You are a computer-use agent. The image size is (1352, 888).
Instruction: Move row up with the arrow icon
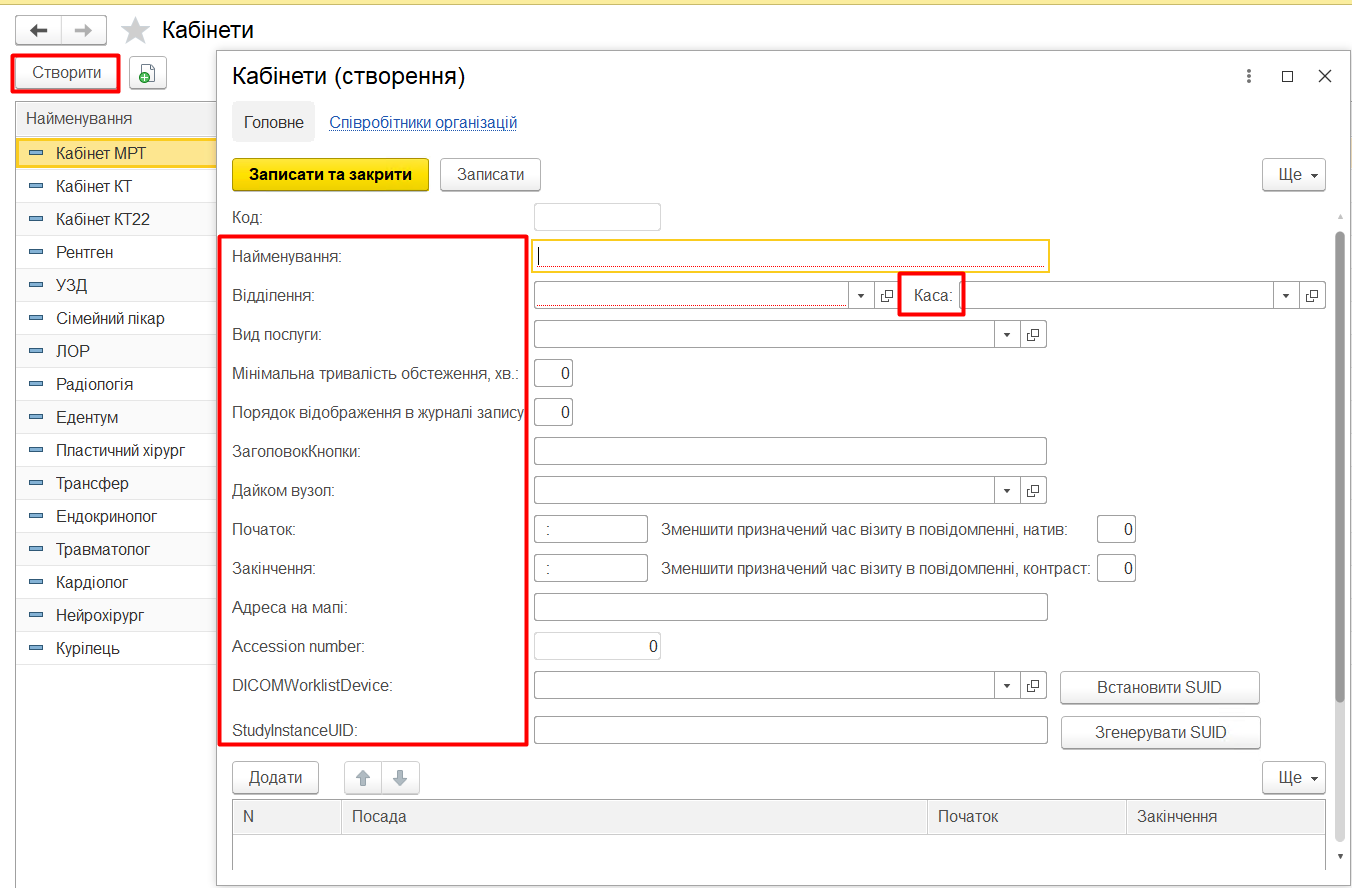click(363, 778)
